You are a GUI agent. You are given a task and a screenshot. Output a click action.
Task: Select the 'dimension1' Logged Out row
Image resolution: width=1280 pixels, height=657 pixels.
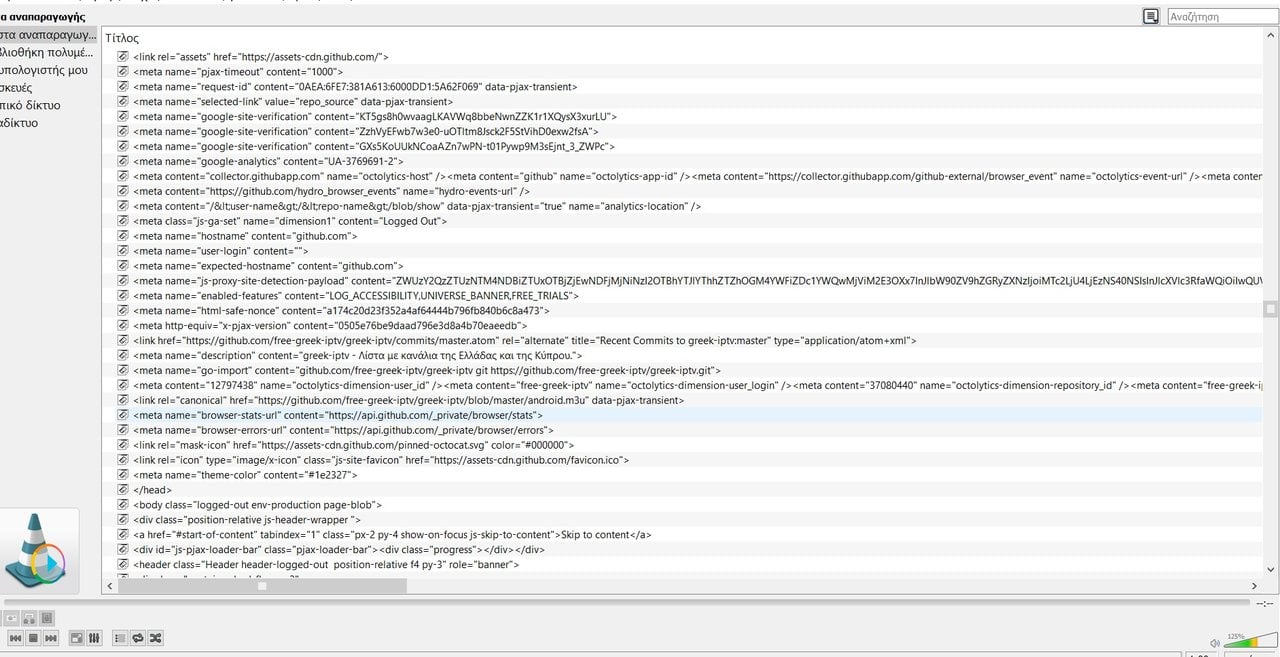[683, 221]
